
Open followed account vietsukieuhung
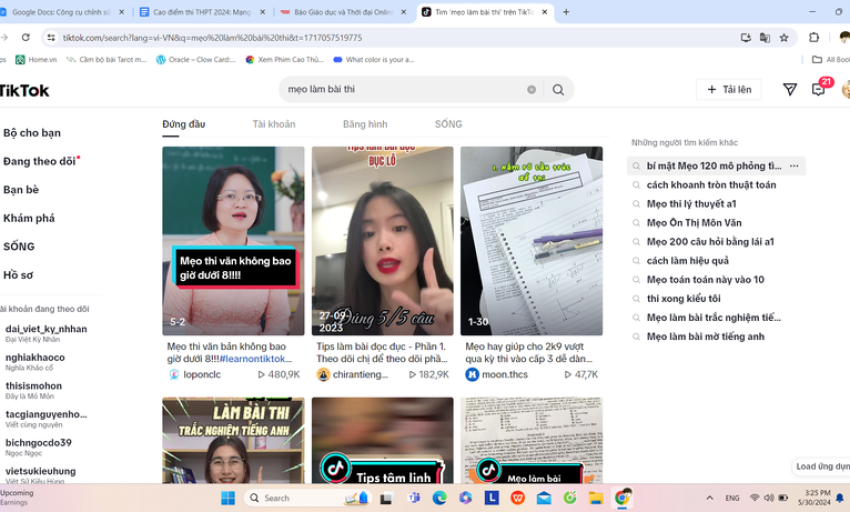[x=41, y=475]
